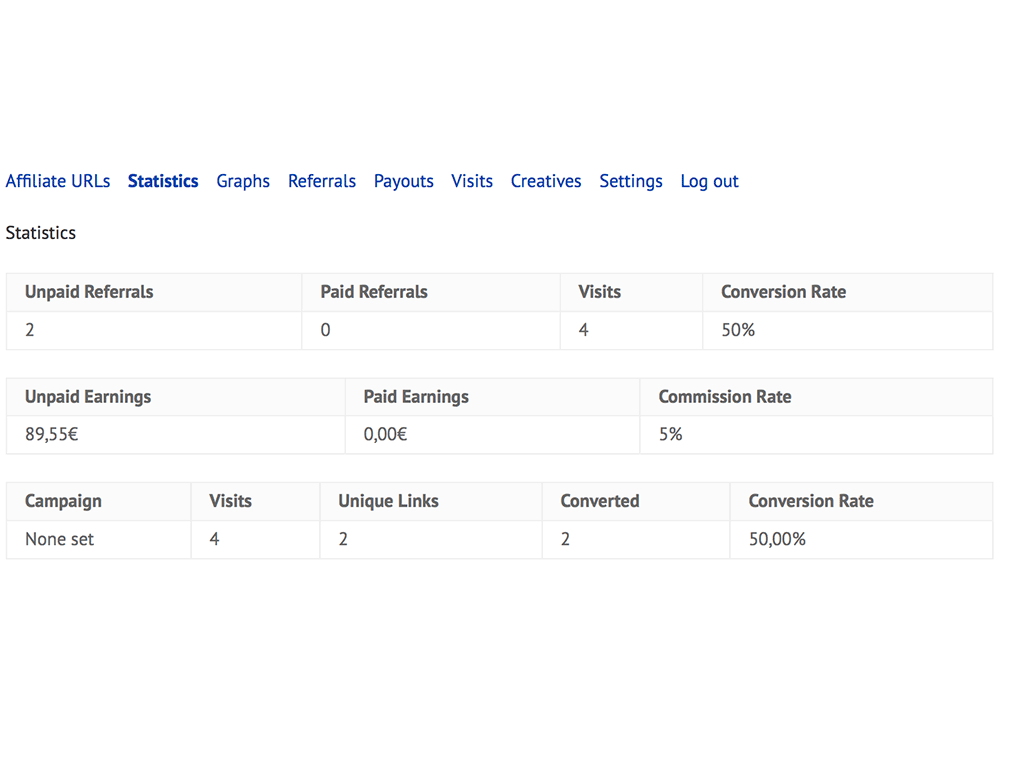Log out of the affiliate area

(x=709, y=182)
